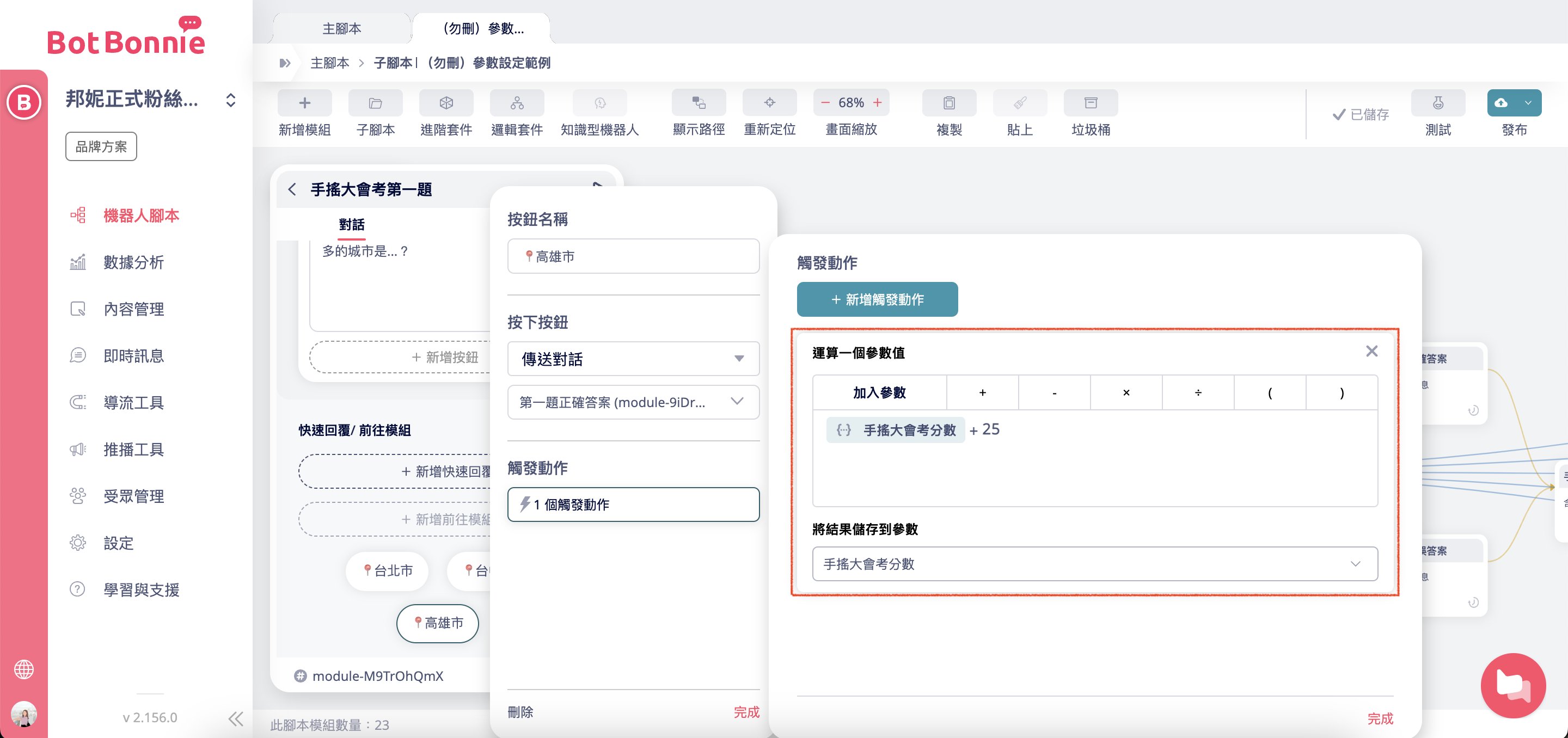Viewport: 1568px width, 738px height.
Task: Click the 重新定位 recenter icon
Action: 769,103
